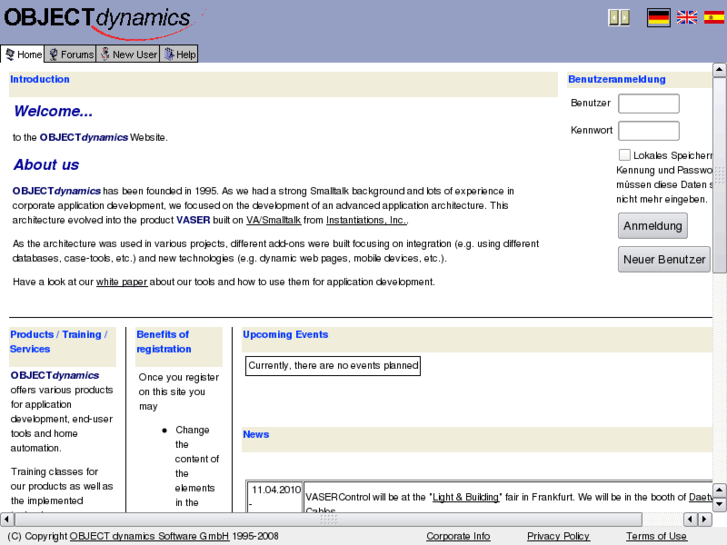Click the Introduction section heading
Viewport: 727px width, 545px height.
40,79
